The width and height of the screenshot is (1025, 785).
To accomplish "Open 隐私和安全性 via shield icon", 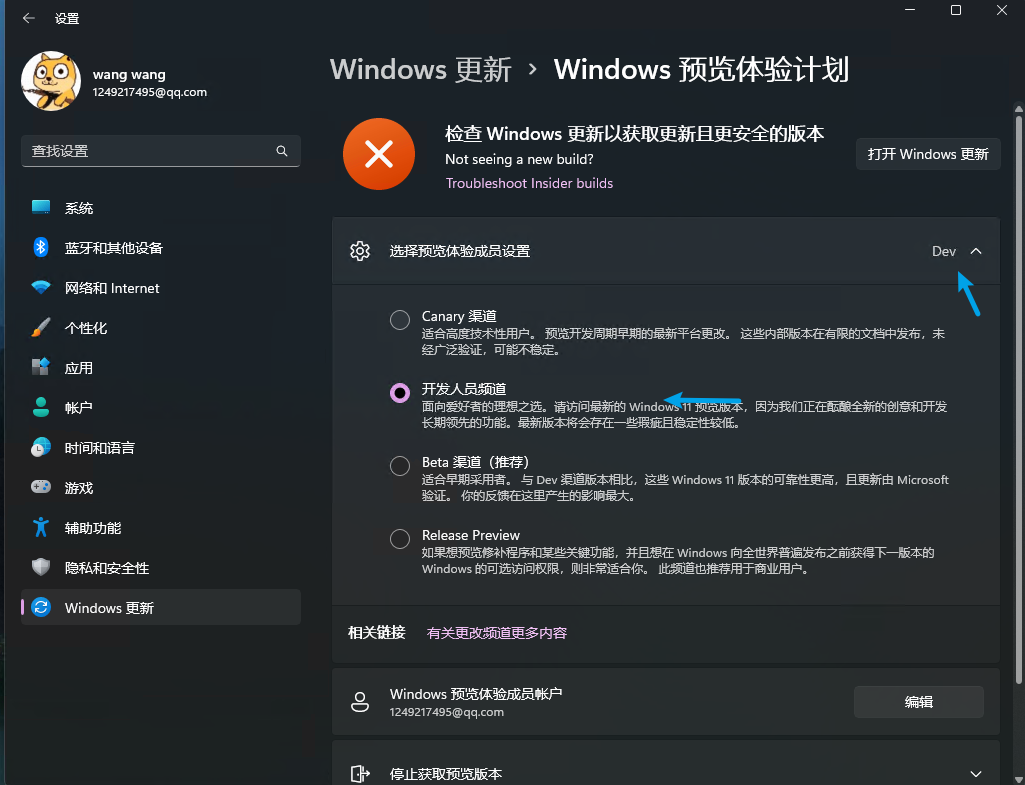I will [41, 567].
